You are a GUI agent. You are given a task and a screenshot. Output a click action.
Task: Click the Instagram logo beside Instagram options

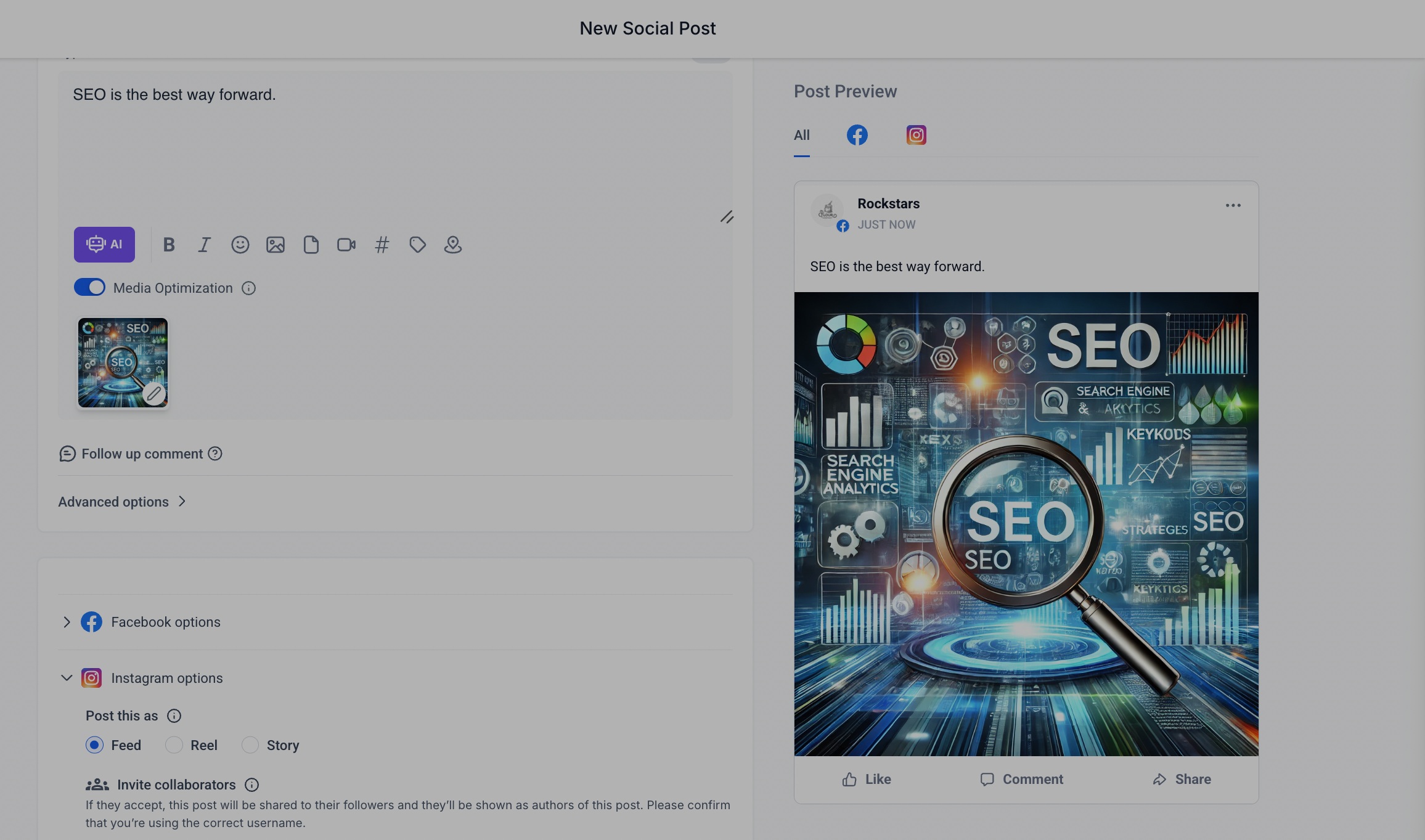tap(91, 678)
